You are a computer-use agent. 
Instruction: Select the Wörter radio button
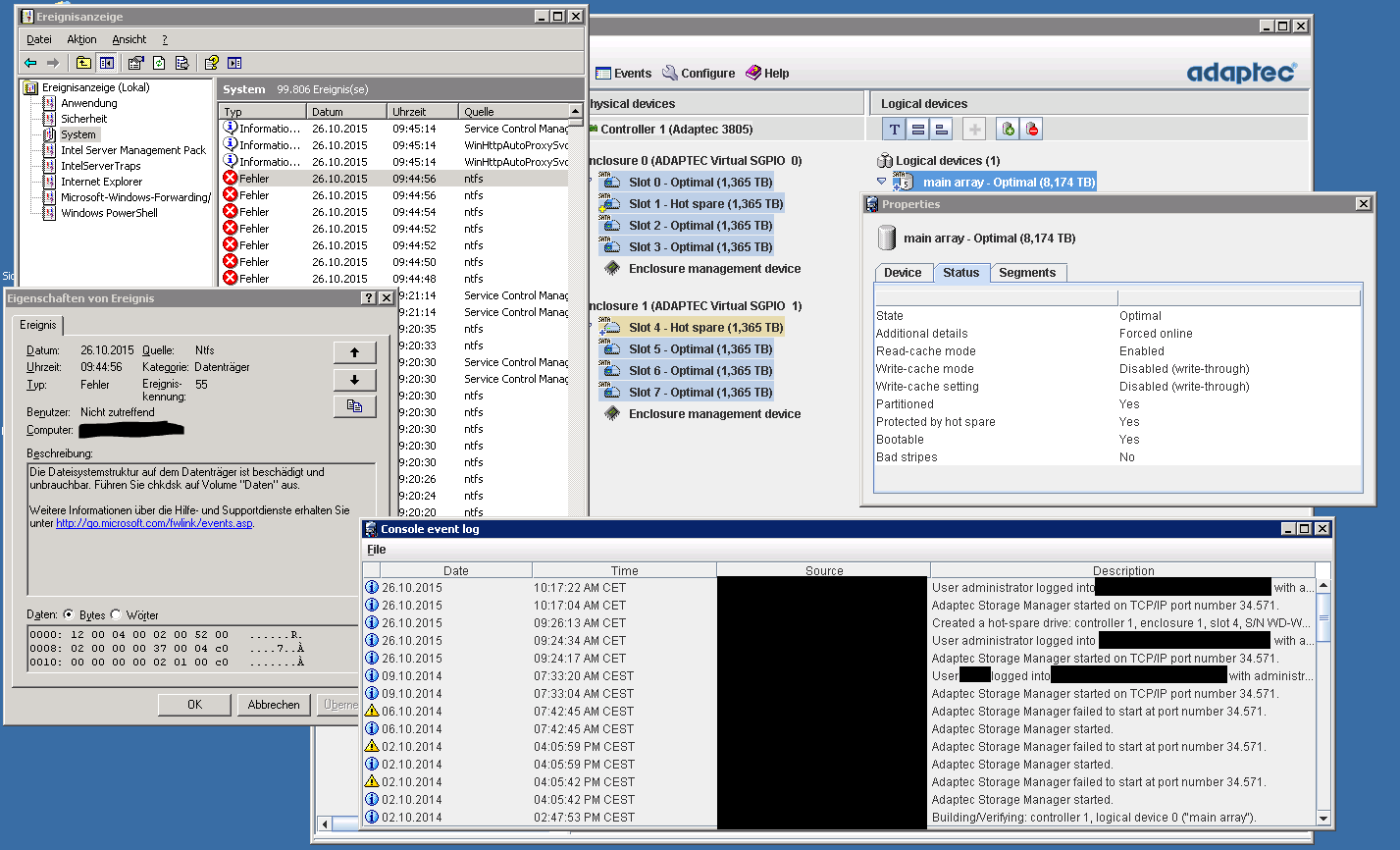click(116, 614)
